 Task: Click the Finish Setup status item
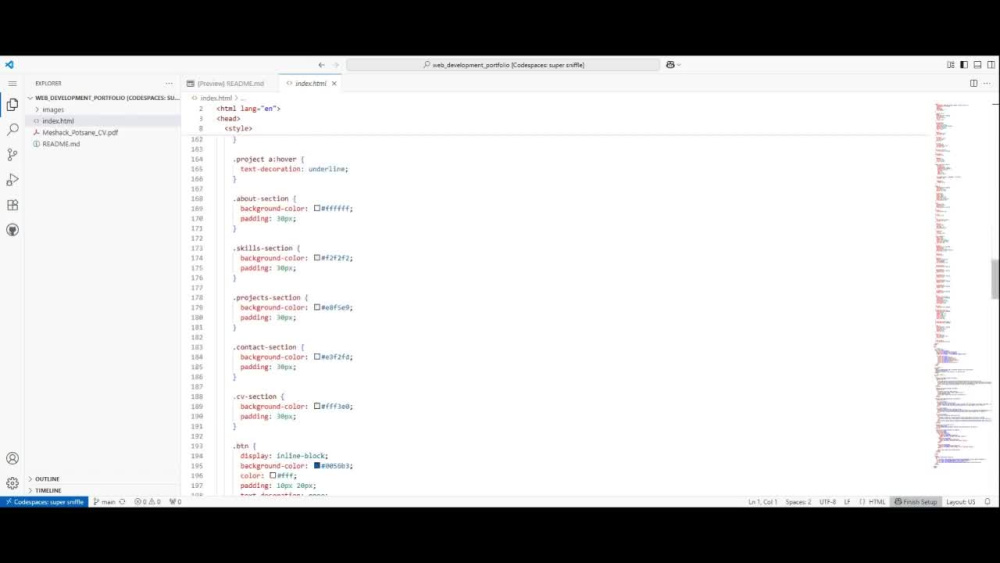(916, 502)
